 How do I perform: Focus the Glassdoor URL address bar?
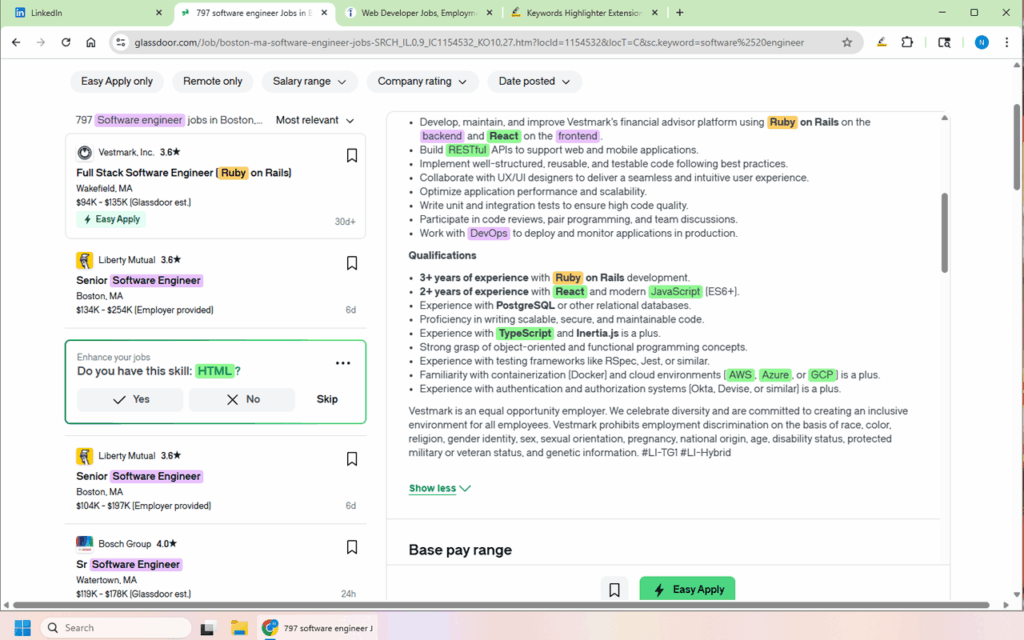click(x=469, y=42)
